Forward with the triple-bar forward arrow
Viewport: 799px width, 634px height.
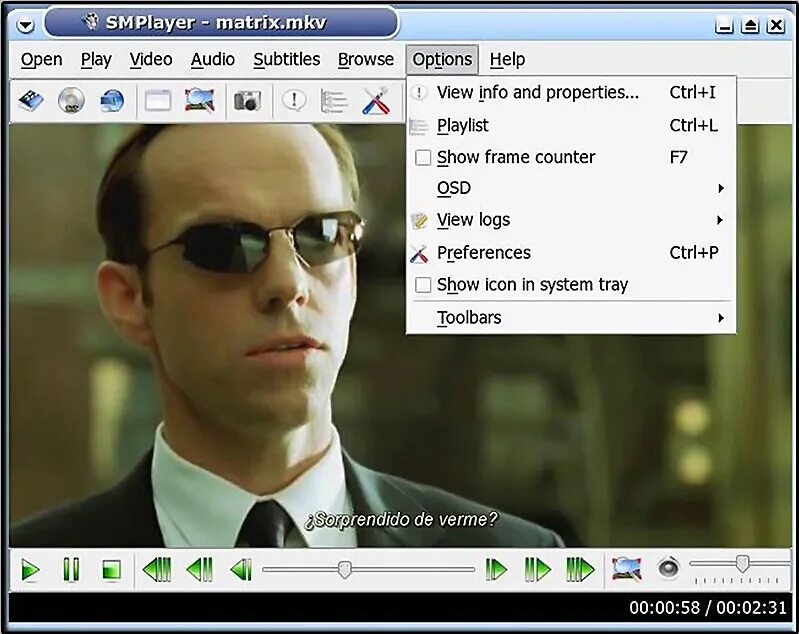tap(580, 569)
